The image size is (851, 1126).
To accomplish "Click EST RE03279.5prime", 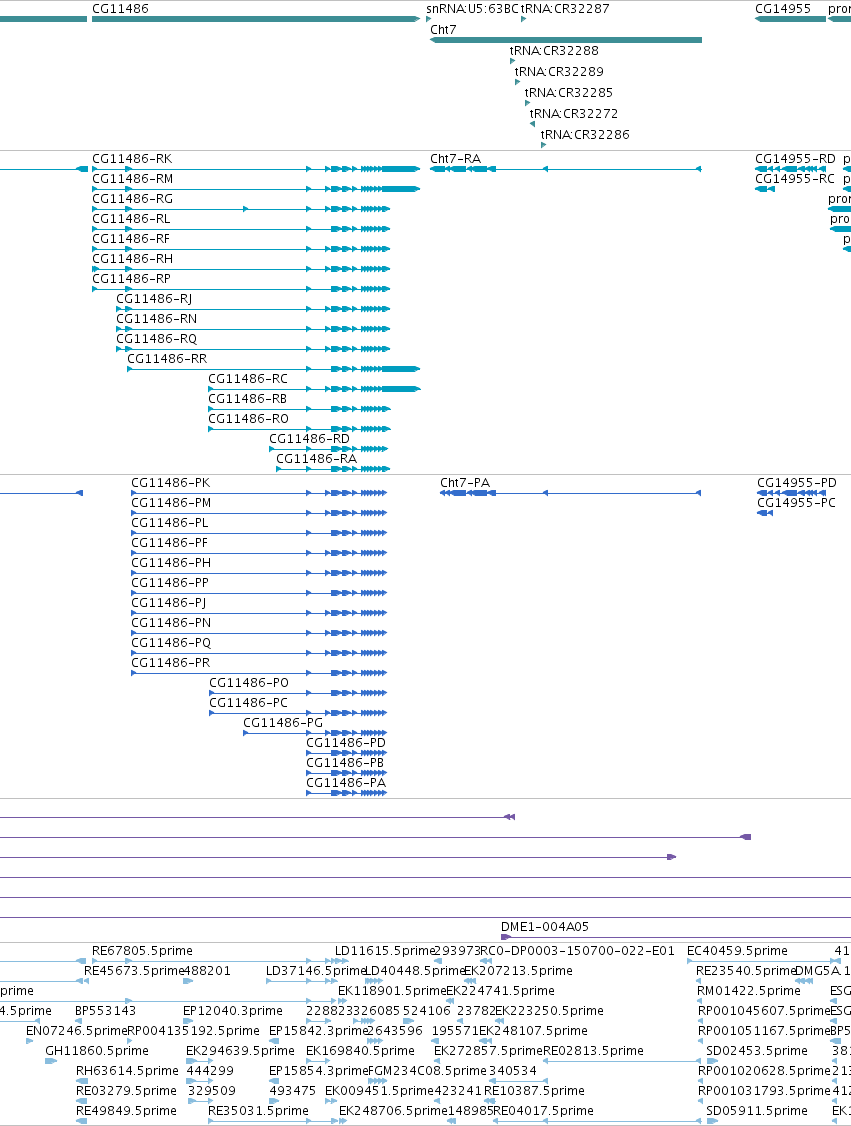I will (x=126, y=1091).
